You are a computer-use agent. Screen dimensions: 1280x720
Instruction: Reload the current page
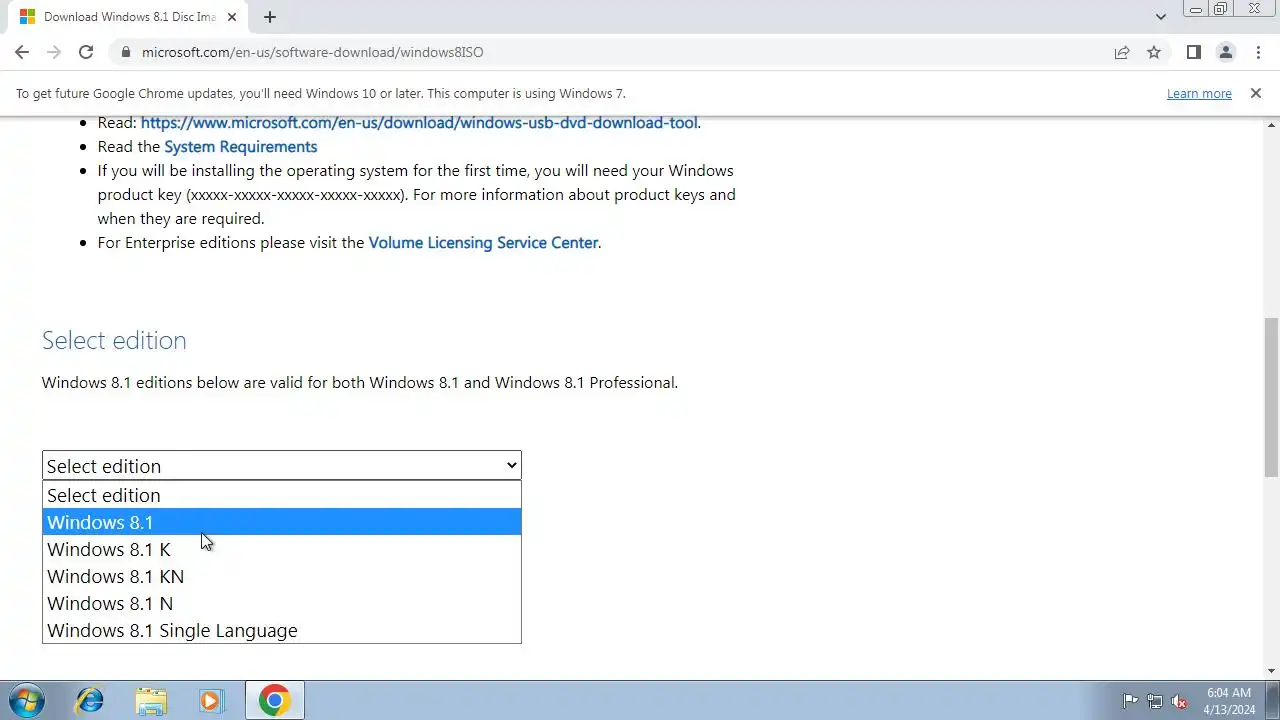coord(86,52)
